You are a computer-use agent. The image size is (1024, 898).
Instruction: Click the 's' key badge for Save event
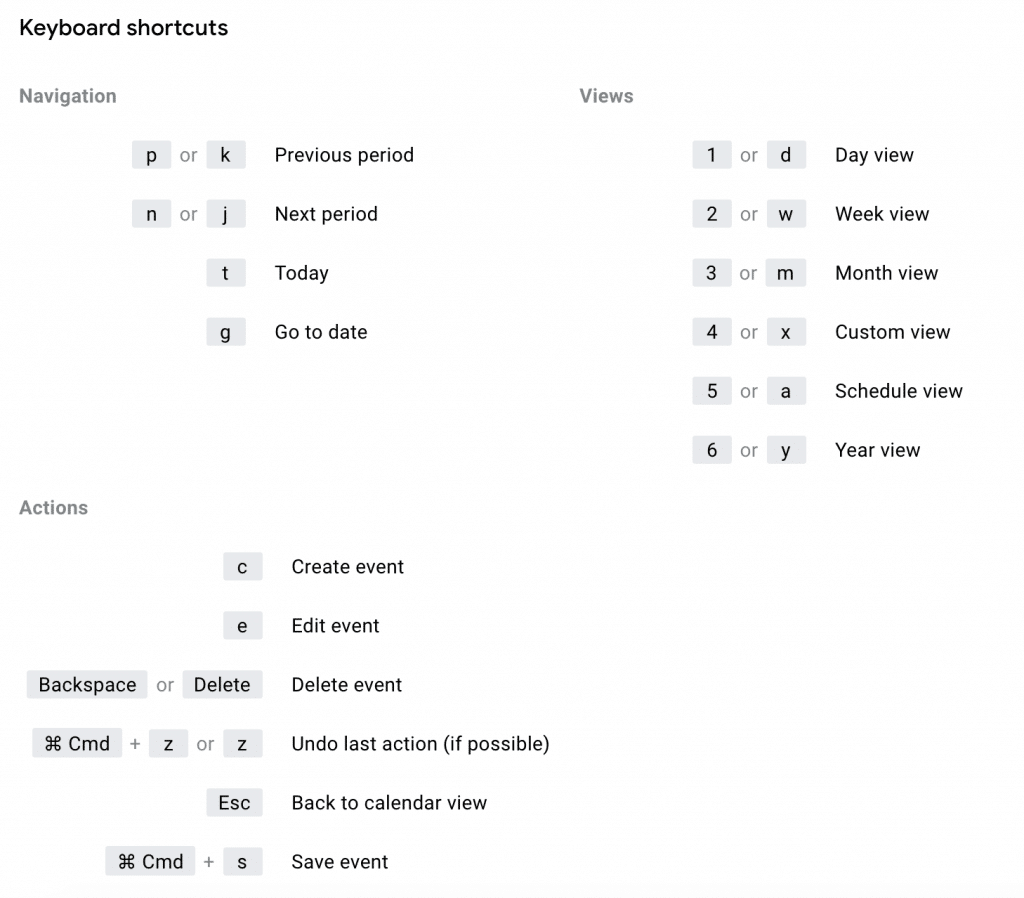[x=242, y=862]
